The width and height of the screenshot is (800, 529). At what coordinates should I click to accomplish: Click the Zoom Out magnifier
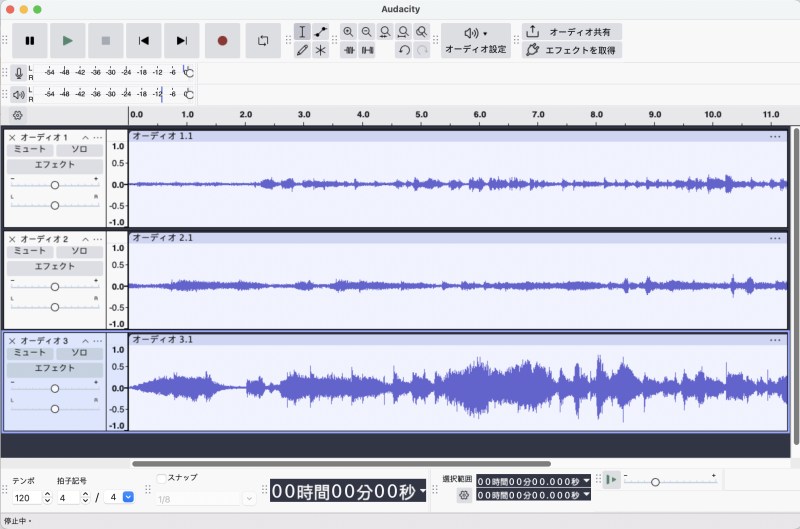coord(367,32)
